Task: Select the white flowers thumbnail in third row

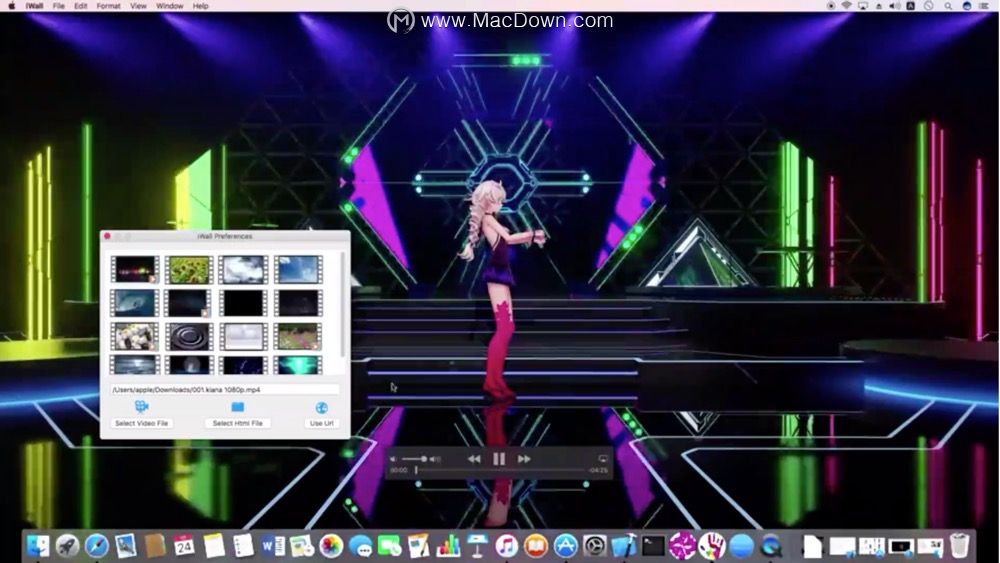Action: [134, 337]
